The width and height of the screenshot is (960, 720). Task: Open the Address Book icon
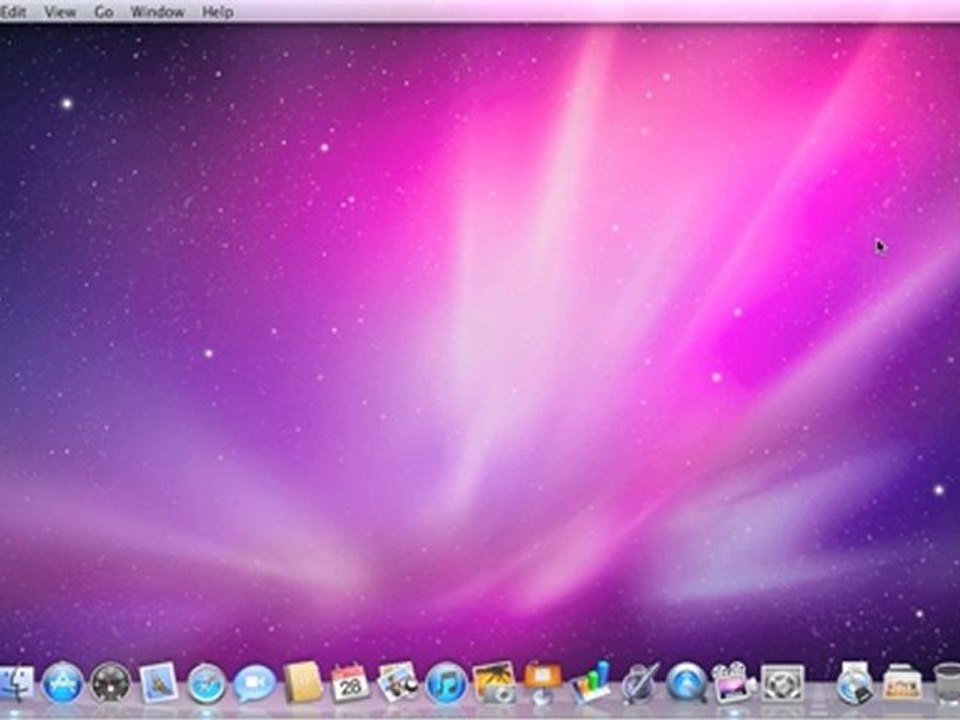tap(303, 683)
